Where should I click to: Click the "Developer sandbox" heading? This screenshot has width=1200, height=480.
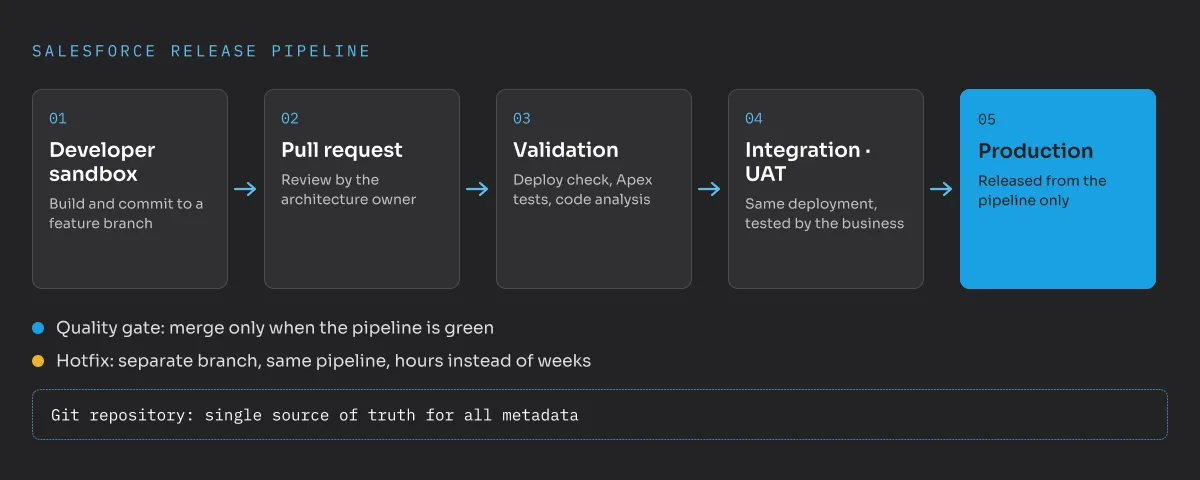102,162
